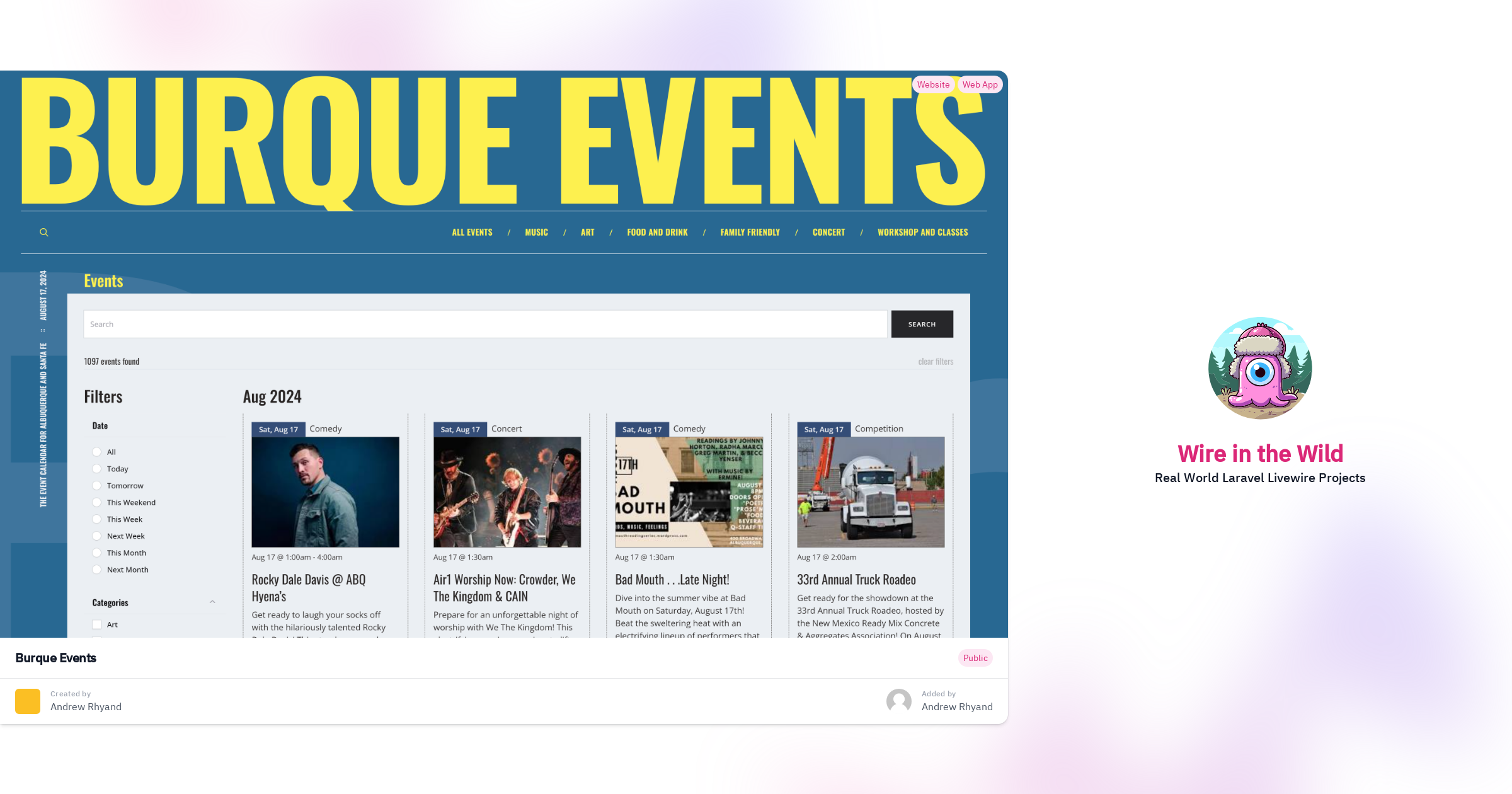Enable the Art category checkbox

pyautogui.click(x=96, y=624)
